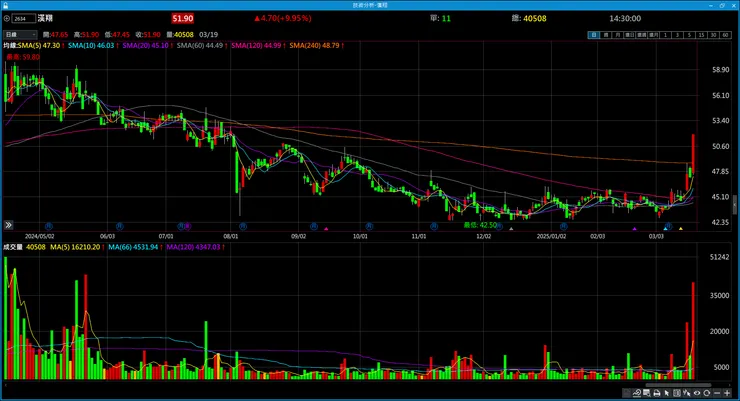740x401 pixels.
Task: Select the 還月 adjusted monthly tab
Action: click(653, 35)
